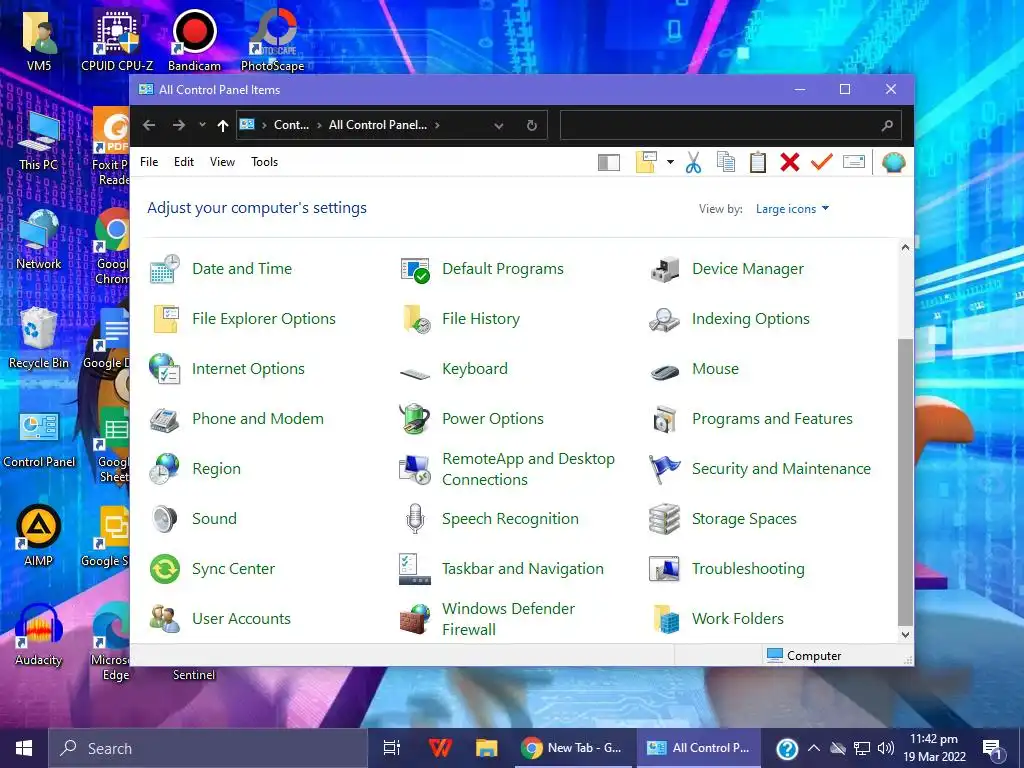Refresh the Control Panel address bar
This screenshot has height=768, width=1024.
532,125
